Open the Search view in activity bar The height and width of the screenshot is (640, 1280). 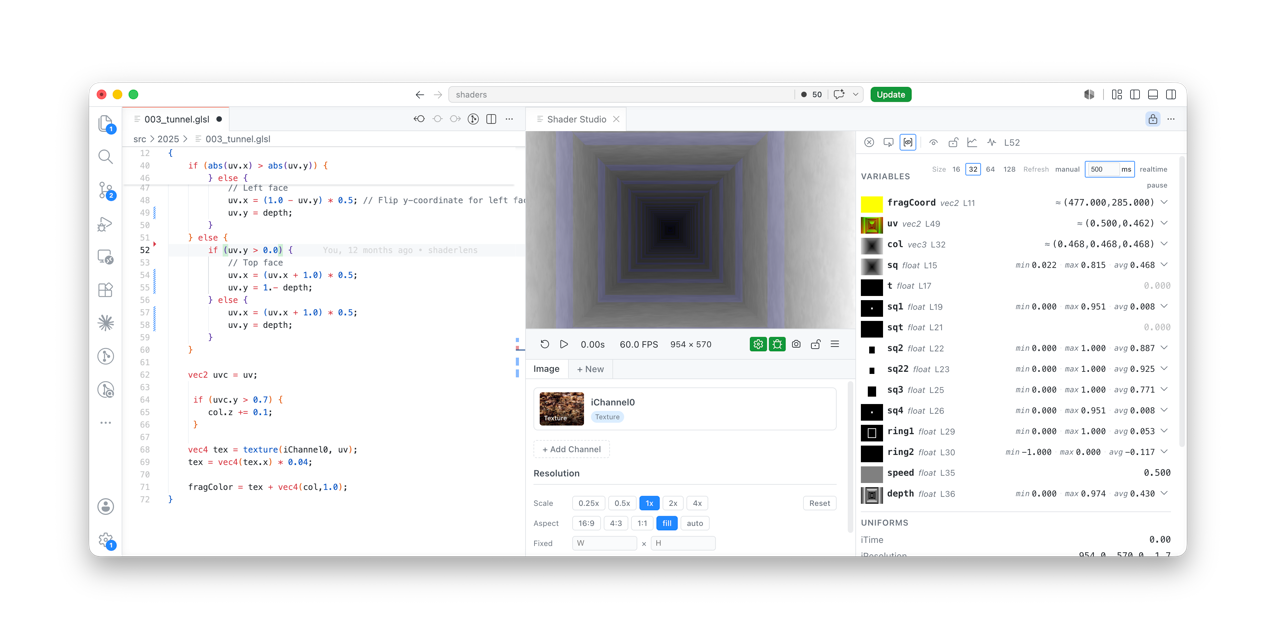(x=106, y=157)
